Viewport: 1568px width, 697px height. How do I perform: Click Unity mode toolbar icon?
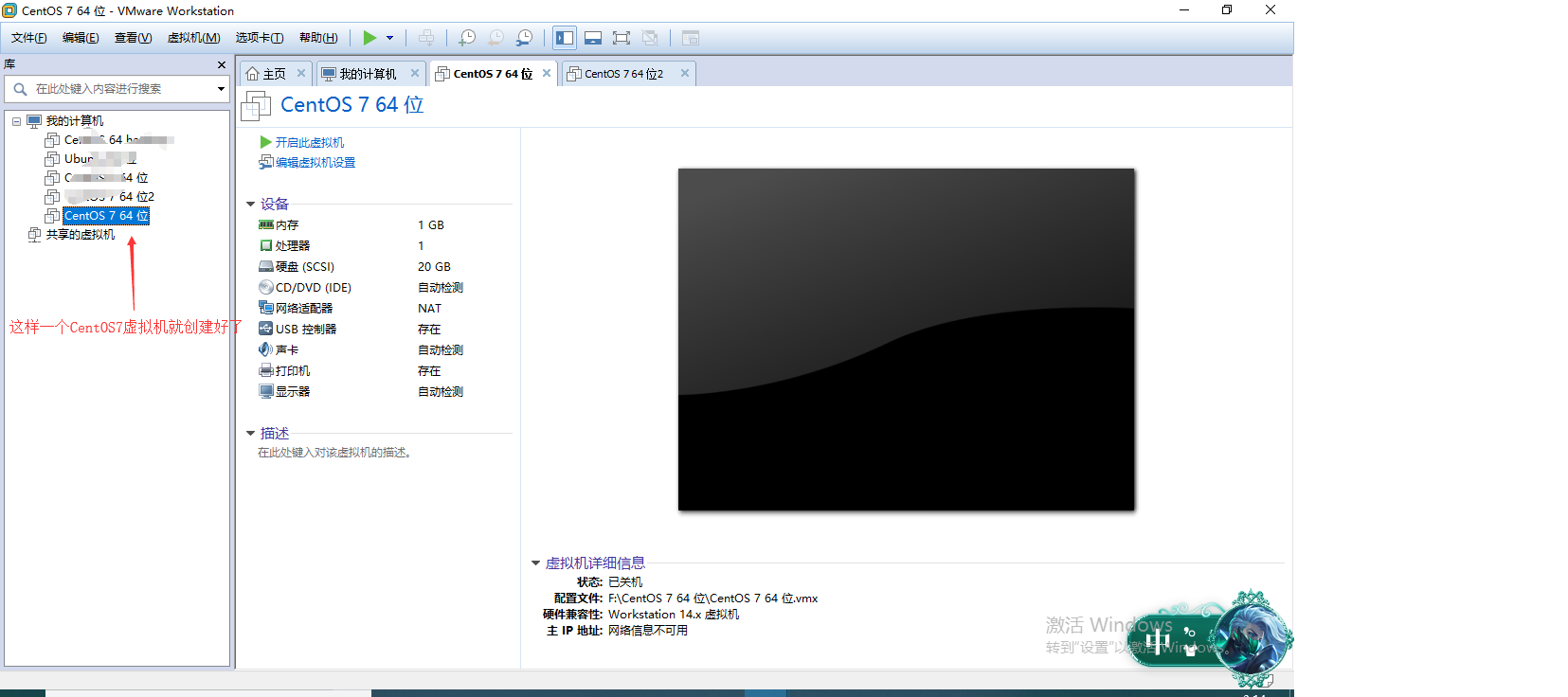650,38
